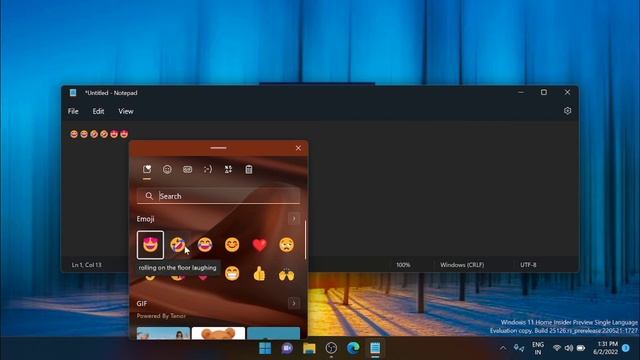Click the emoji Search field
Viewport: 640px width, 360px height.
218,196
